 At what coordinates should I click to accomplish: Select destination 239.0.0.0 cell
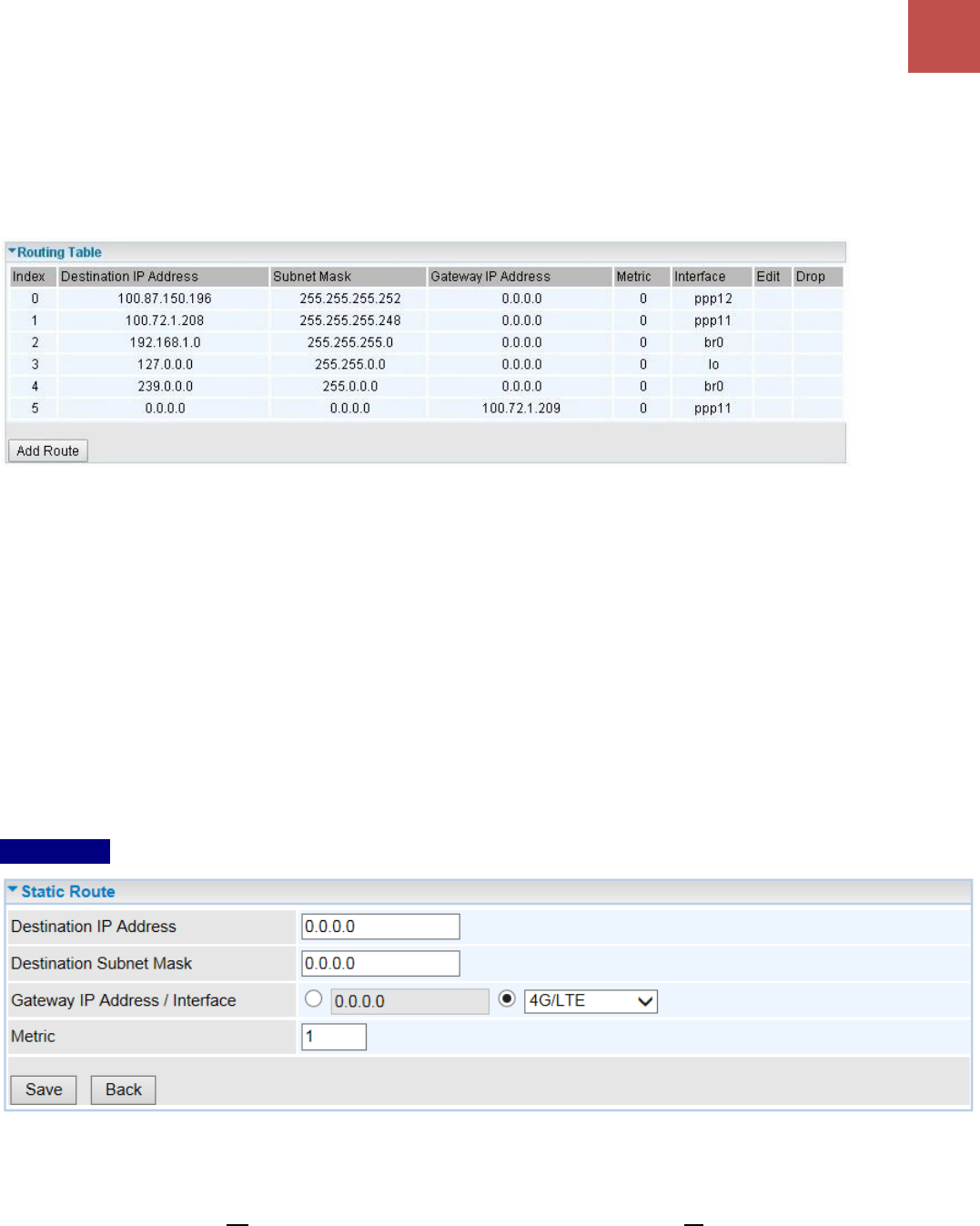tap(165, 386)
